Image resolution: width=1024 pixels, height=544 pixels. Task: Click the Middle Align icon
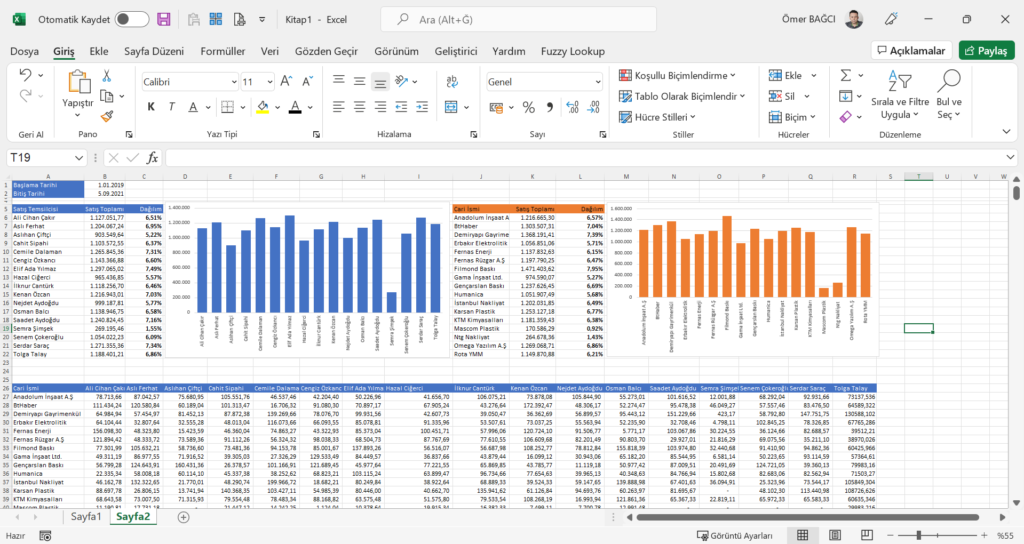pyautogui.click(x=359, y=81)
